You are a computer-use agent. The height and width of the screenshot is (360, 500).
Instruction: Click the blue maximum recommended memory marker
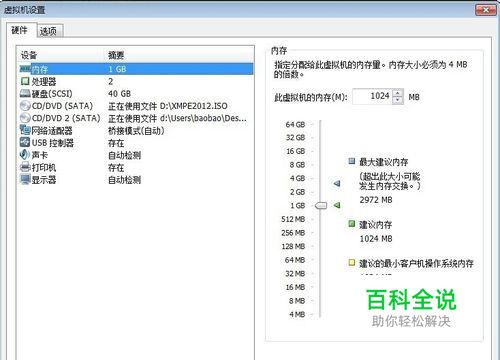(337, 183)
